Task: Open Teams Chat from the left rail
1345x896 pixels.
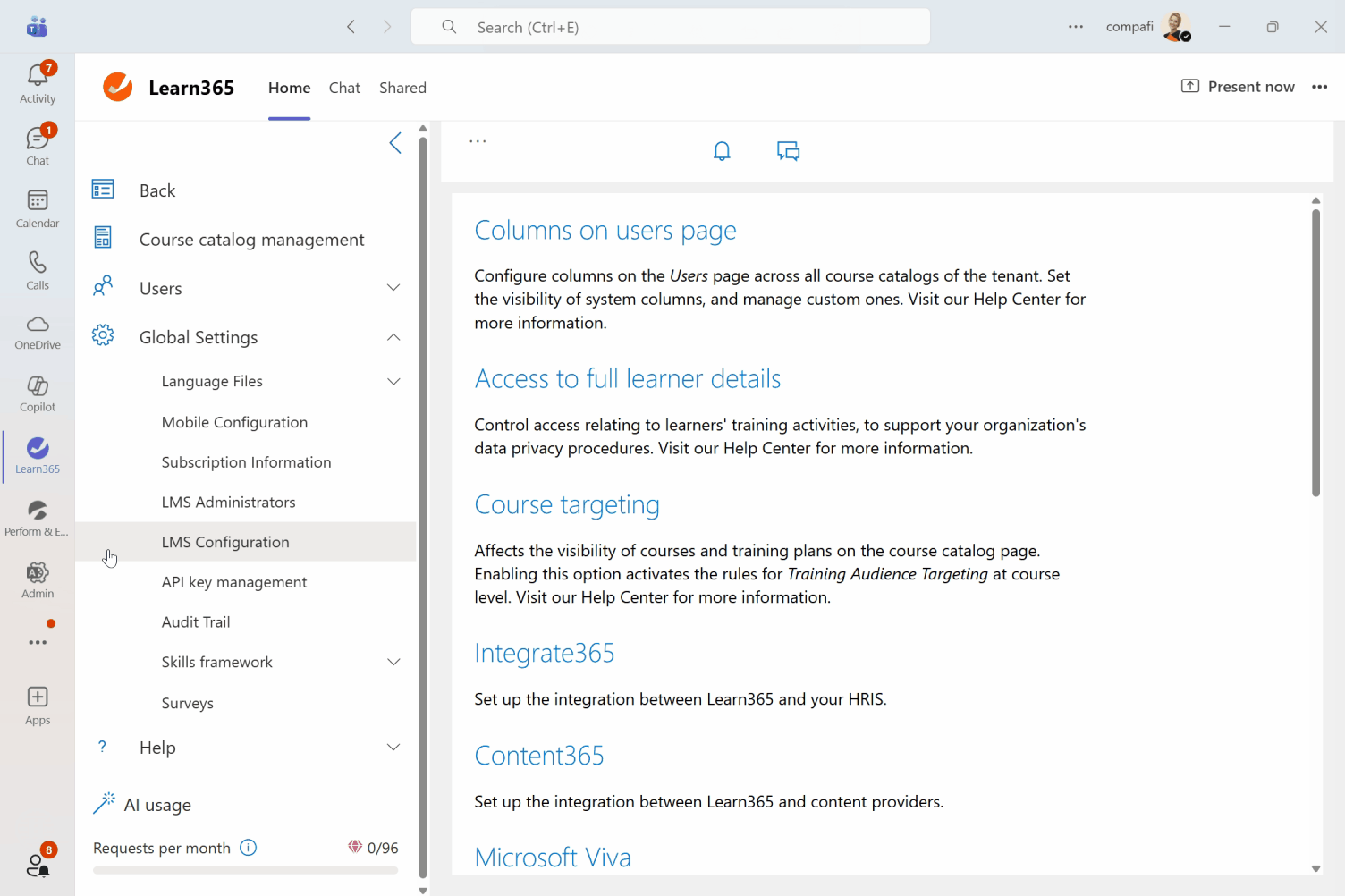Action: (x=37, y=143)
